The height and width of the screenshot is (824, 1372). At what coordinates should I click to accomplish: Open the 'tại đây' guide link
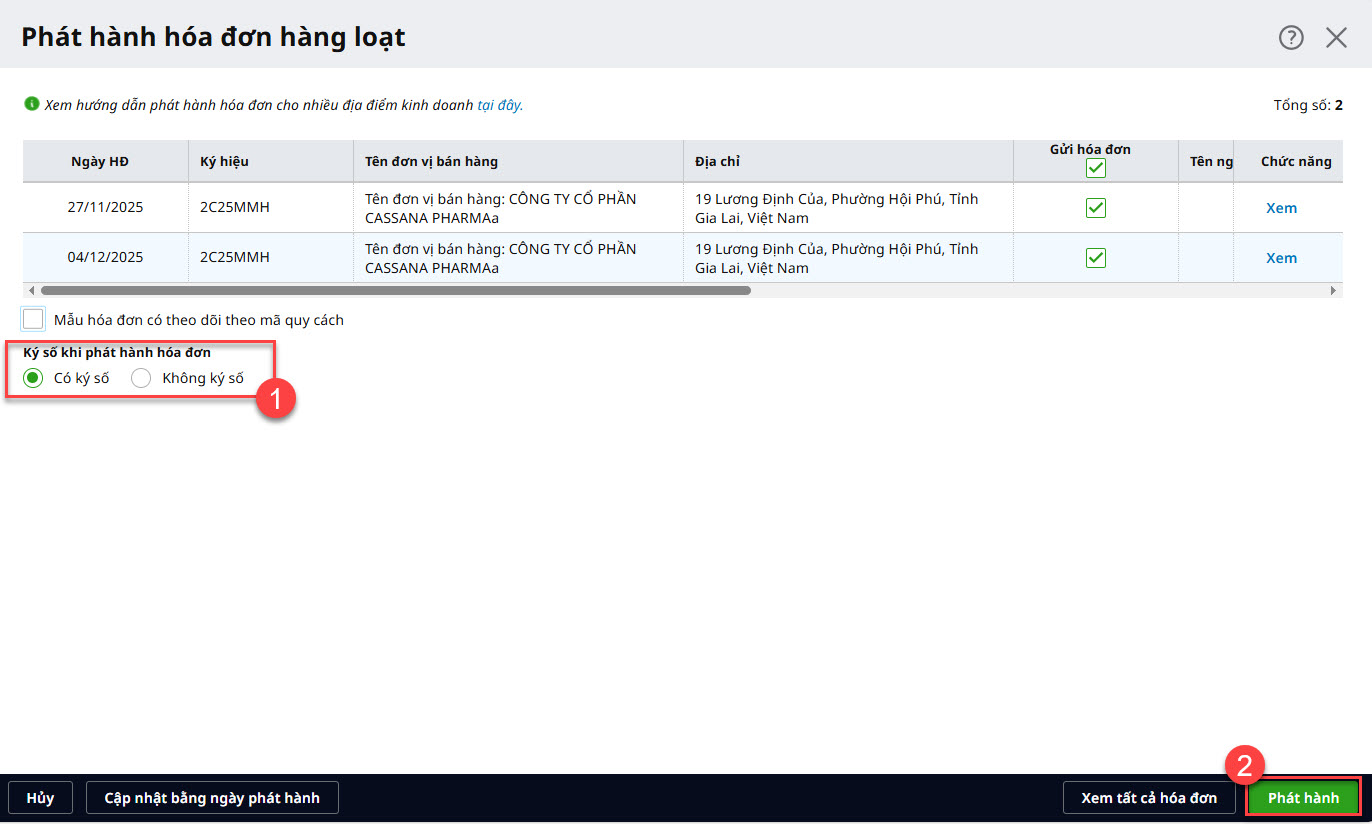[498, 104]
